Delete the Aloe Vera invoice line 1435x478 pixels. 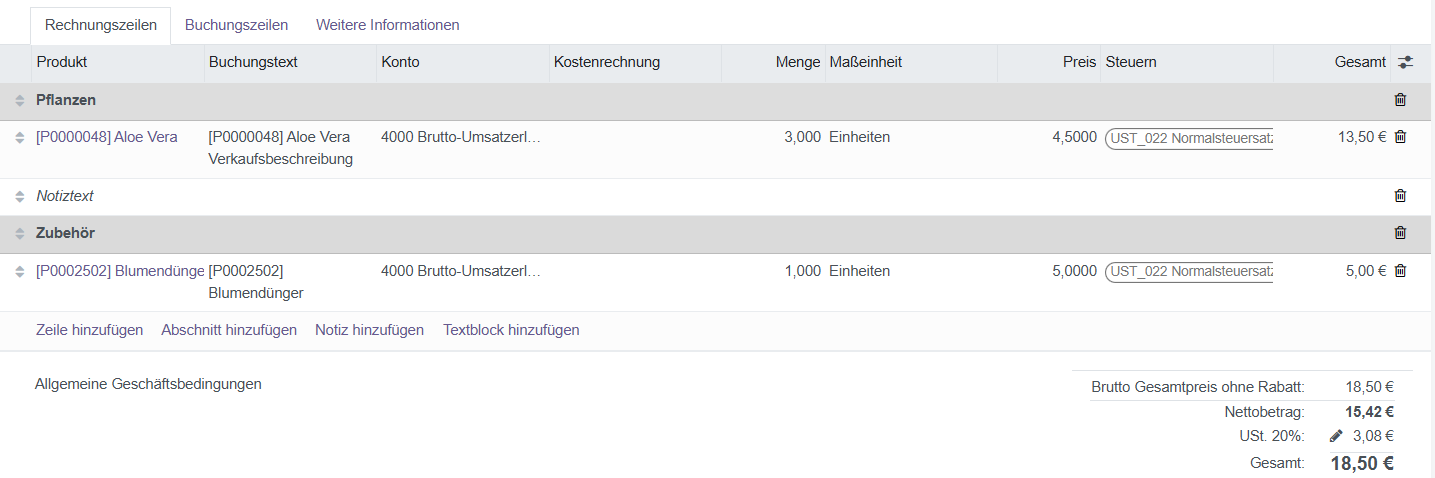pyautogui.click(x=1400, y=137)
